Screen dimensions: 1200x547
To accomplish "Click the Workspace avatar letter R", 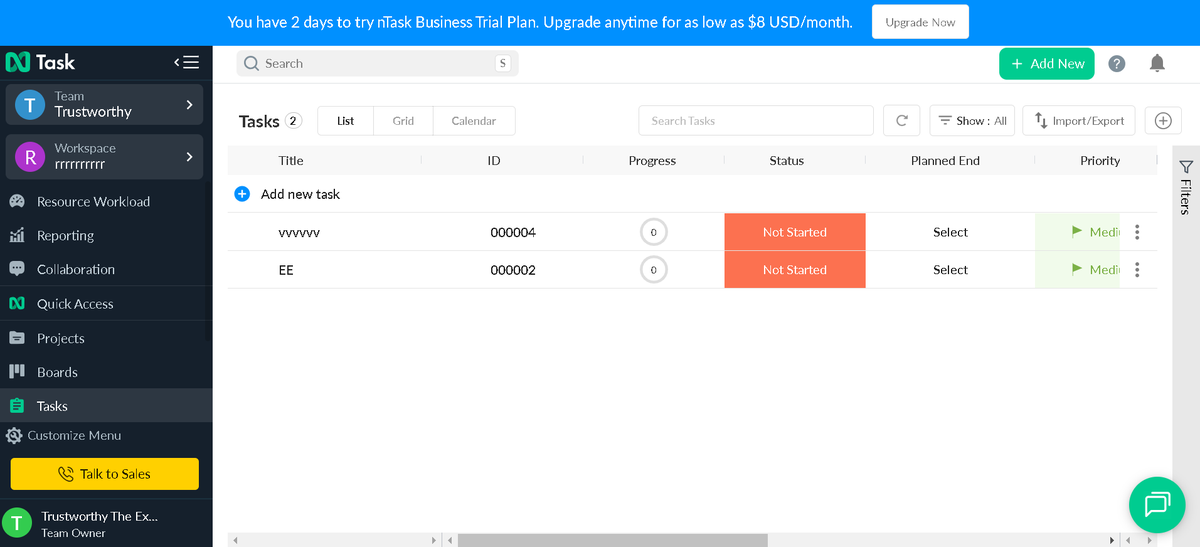I will click(30, 156).
